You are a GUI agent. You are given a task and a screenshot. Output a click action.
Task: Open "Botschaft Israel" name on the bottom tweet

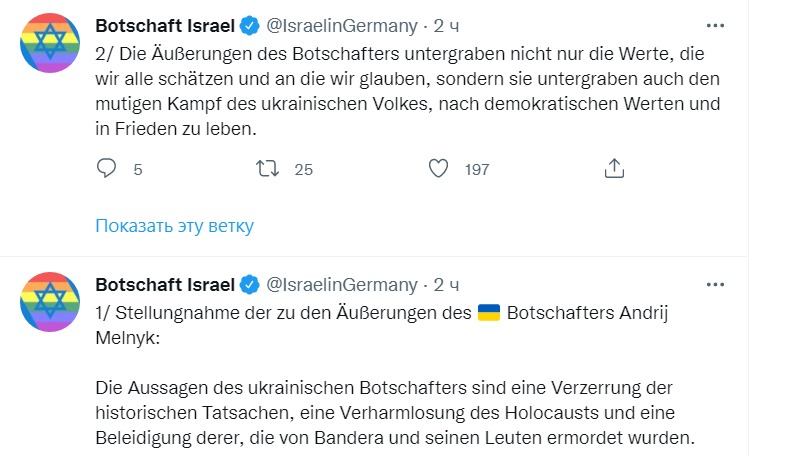tap(165, 283)
